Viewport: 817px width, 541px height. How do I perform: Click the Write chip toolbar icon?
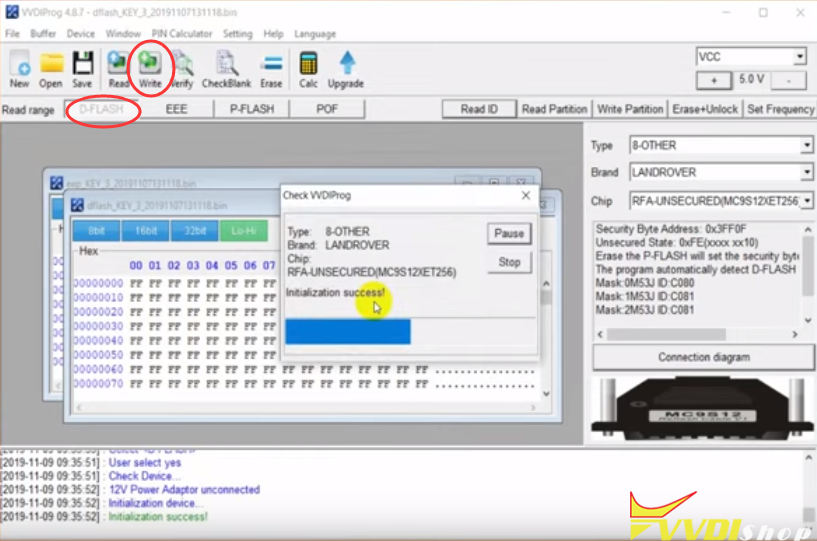click(150, 69)
